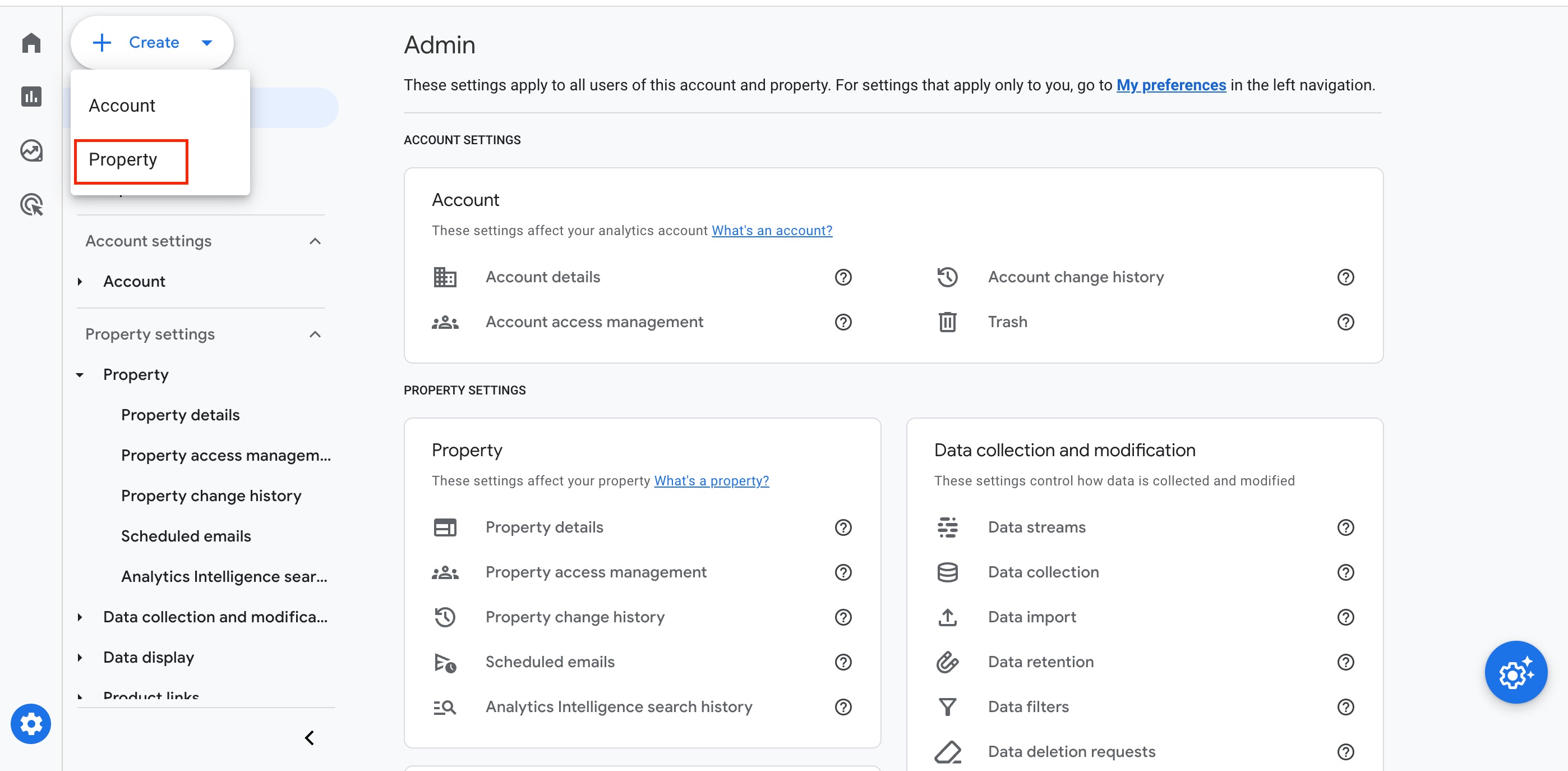The image size is (1568, 771).
Task: Open the Reports bar chart icon
Action: (31, 96)
